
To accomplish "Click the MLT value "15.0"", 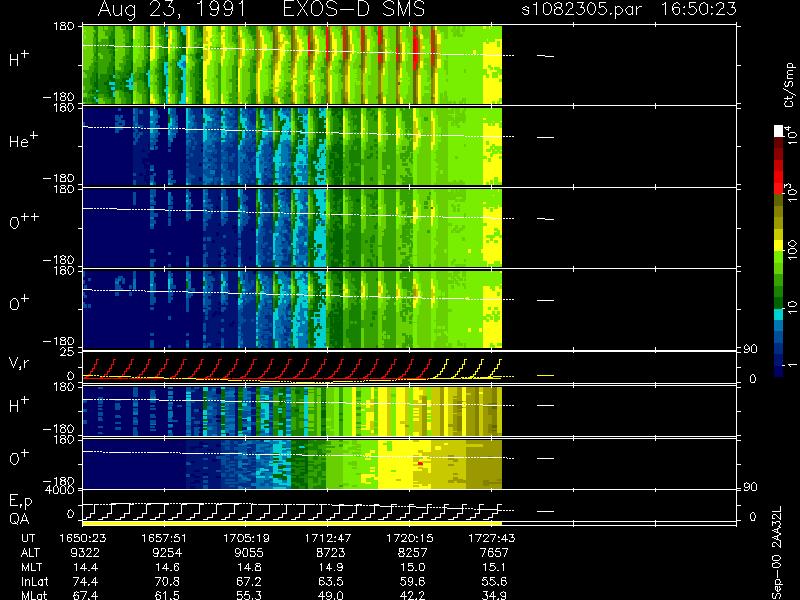I will pos(413,567).
